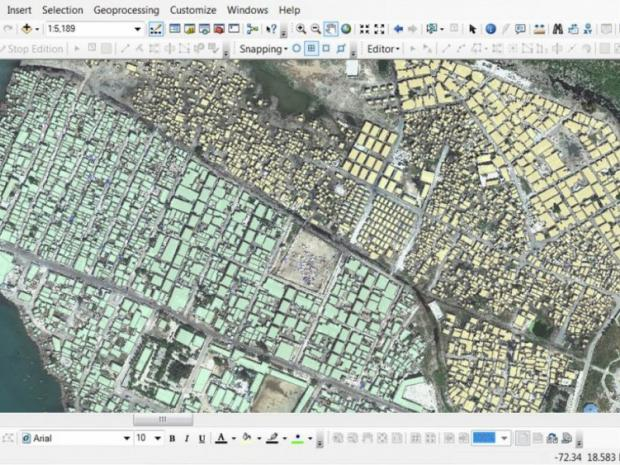Toggle Edge Snapping option
Viewport: 620px width, 465px height.
(x=341, y=49)
